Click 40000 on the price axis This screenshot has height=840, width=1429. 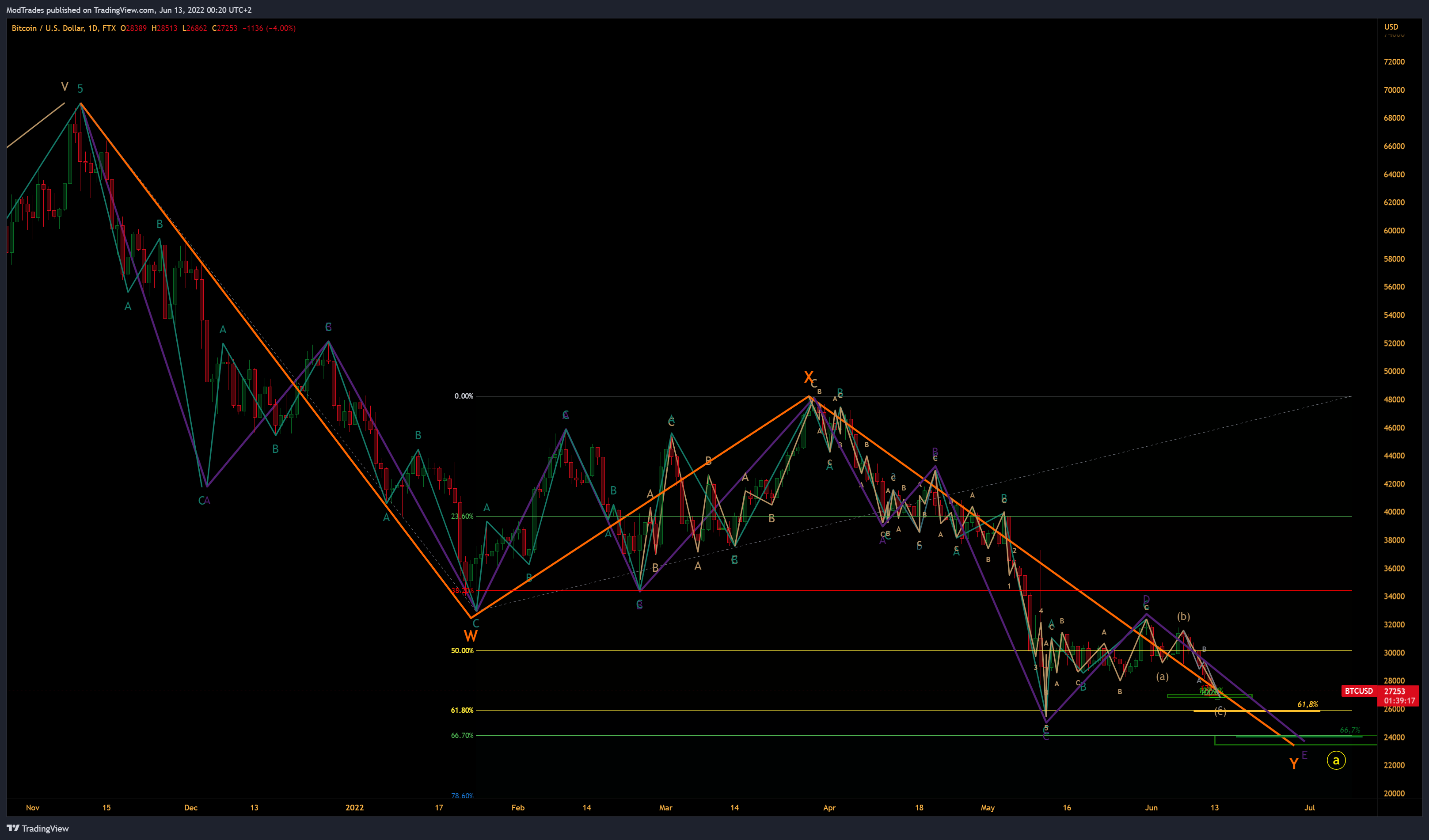click(1394, 512)
